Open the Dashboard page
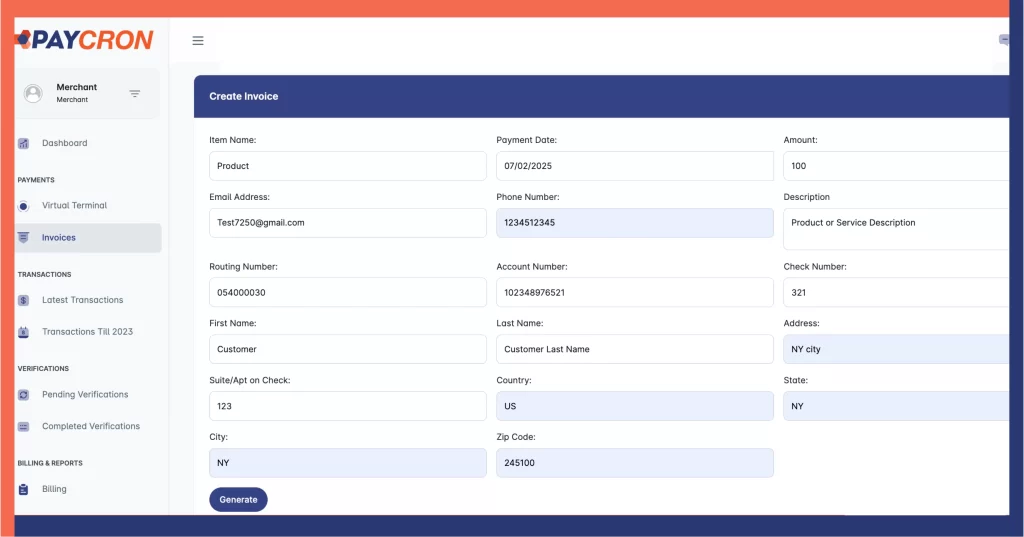 (x=65, y=143)
